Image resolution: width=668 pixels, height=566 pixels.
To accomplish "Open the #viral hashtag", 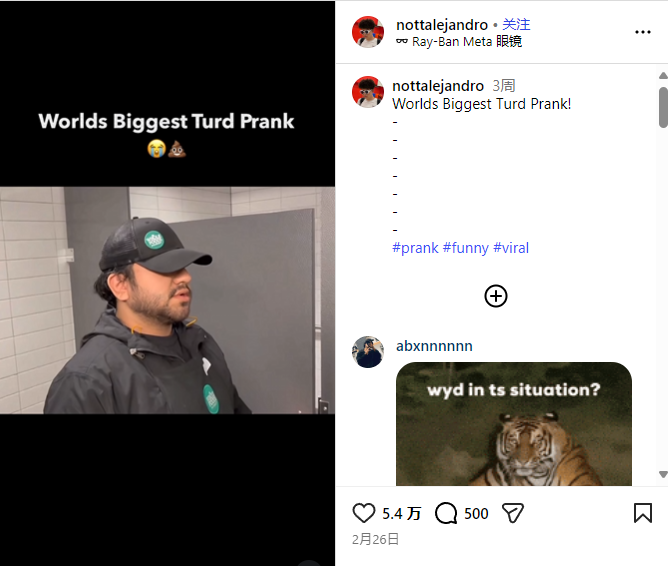I will pyautogui.click(x=511, y=248).
